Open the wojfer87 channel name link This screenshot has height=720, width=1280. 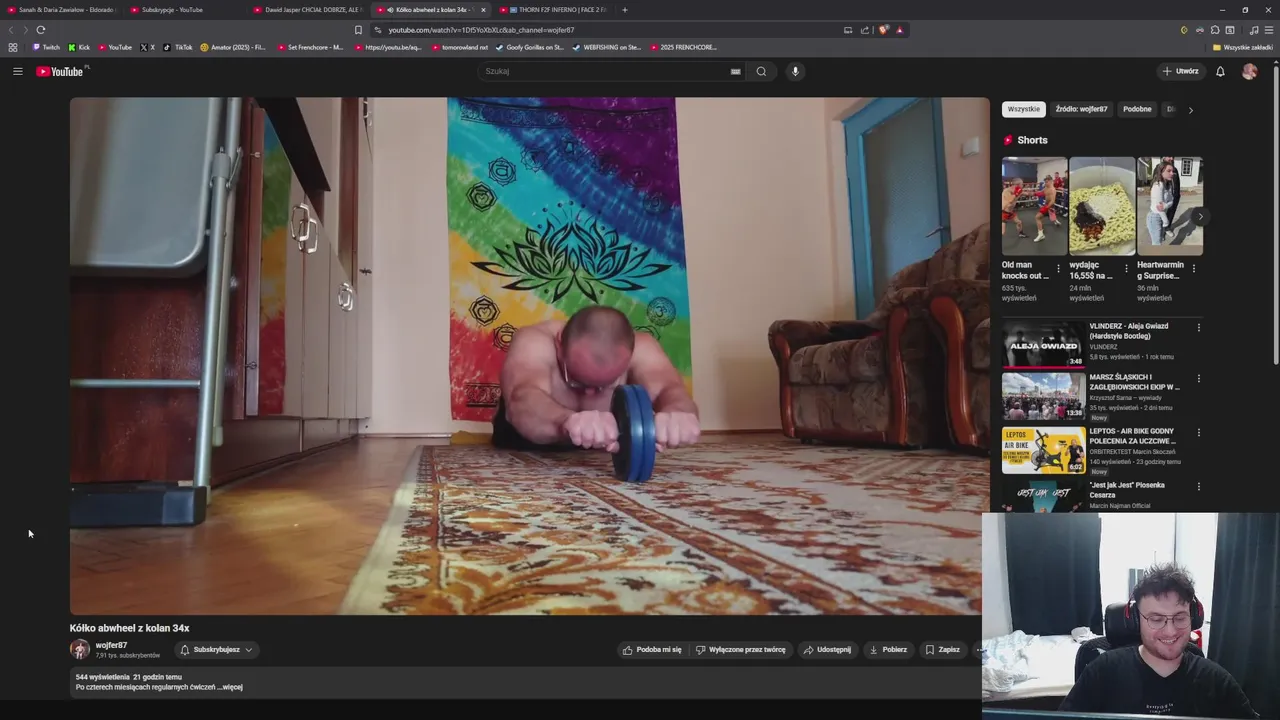pyautogui.click(x=111, y=645)
